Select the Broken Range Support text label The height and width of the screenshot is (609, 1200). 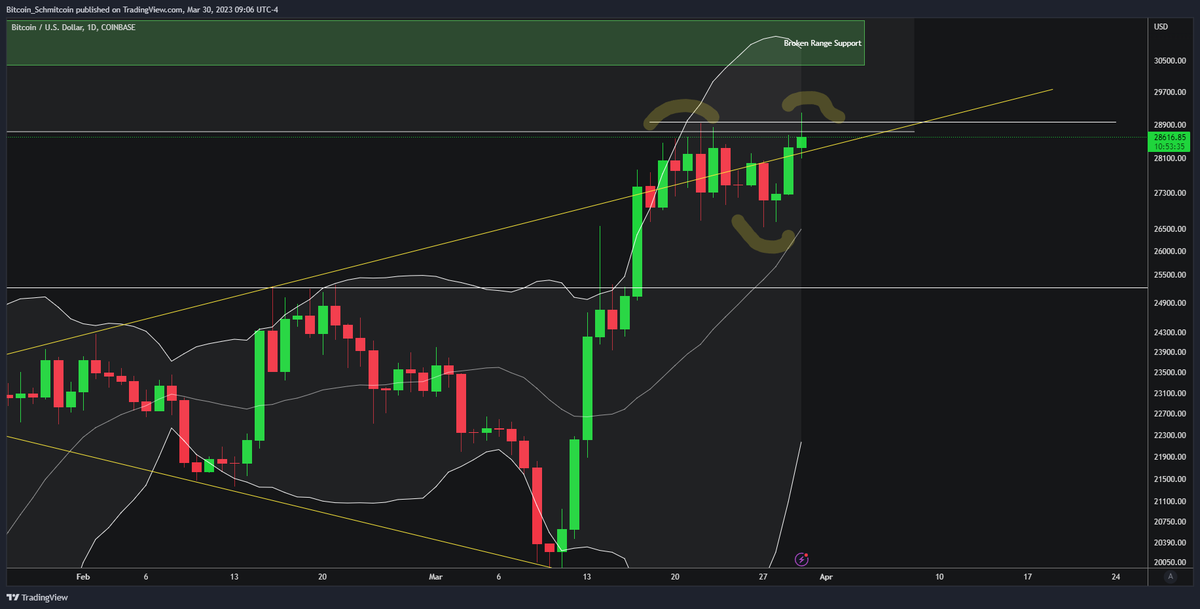click(x=821, y=43)
